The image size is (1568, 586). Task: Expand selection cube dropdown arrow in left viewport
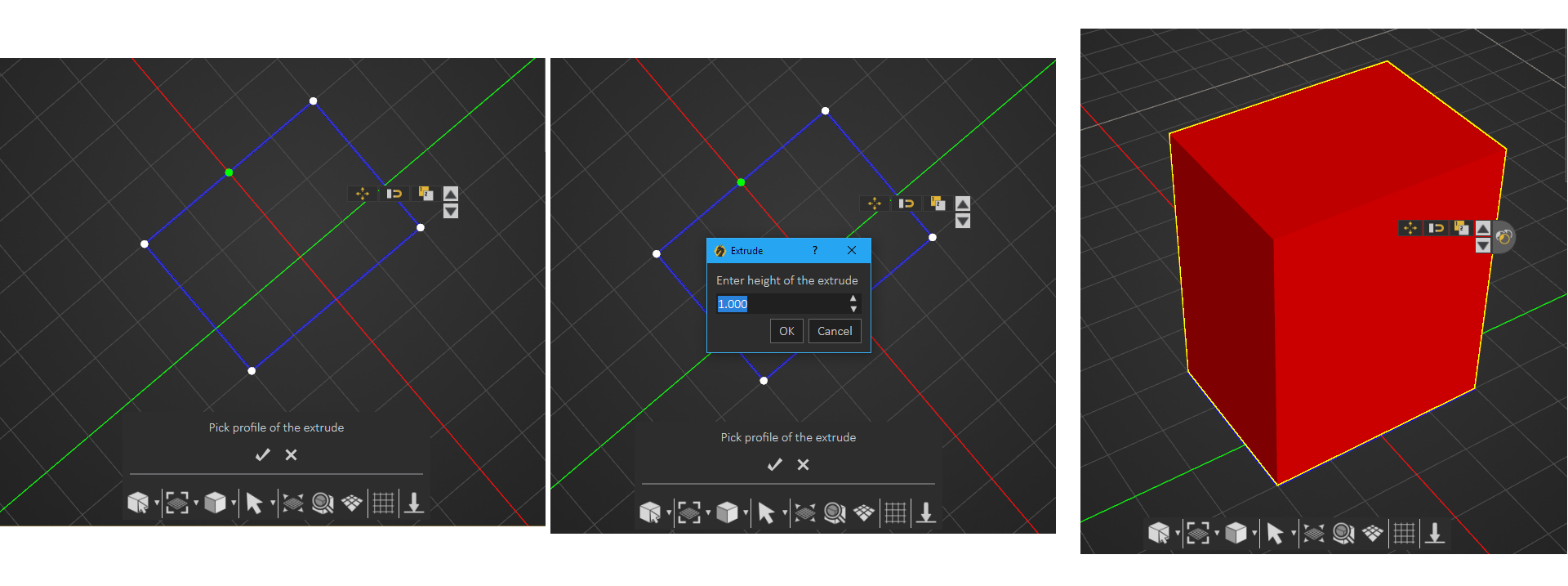(157, 503)
